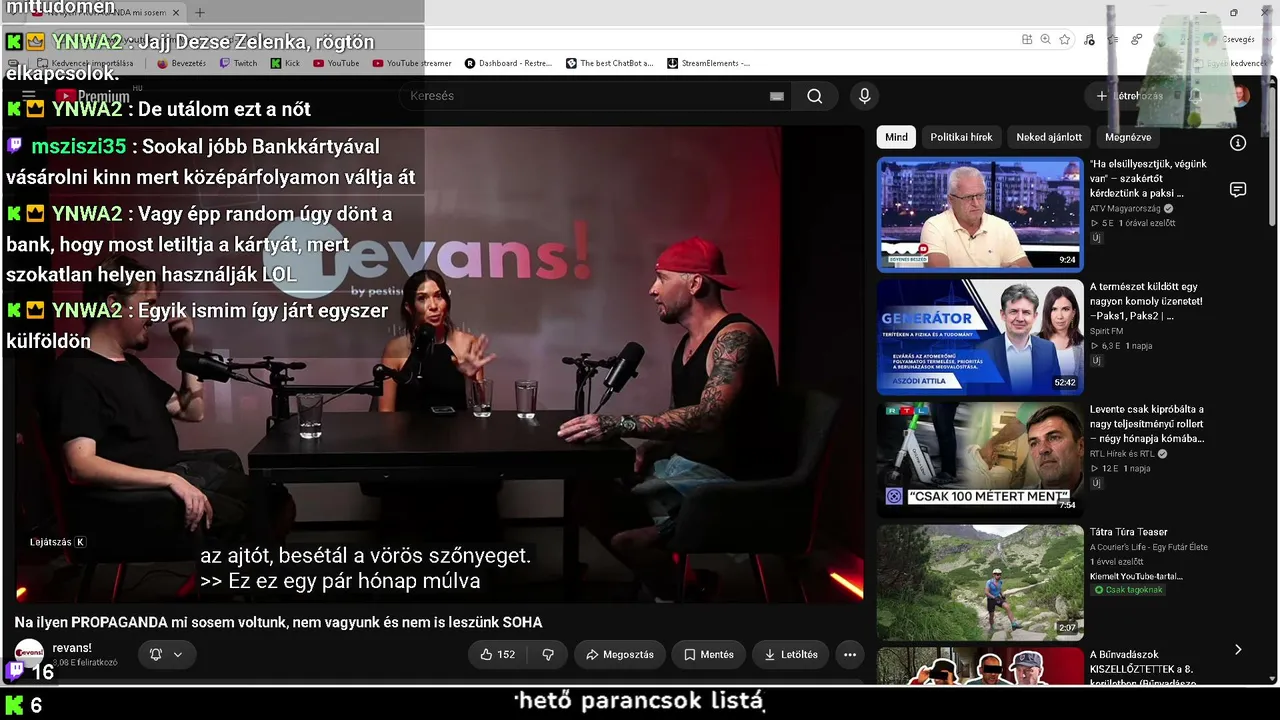Expand the notification bell dropdown for revans!

click(166, 655)
